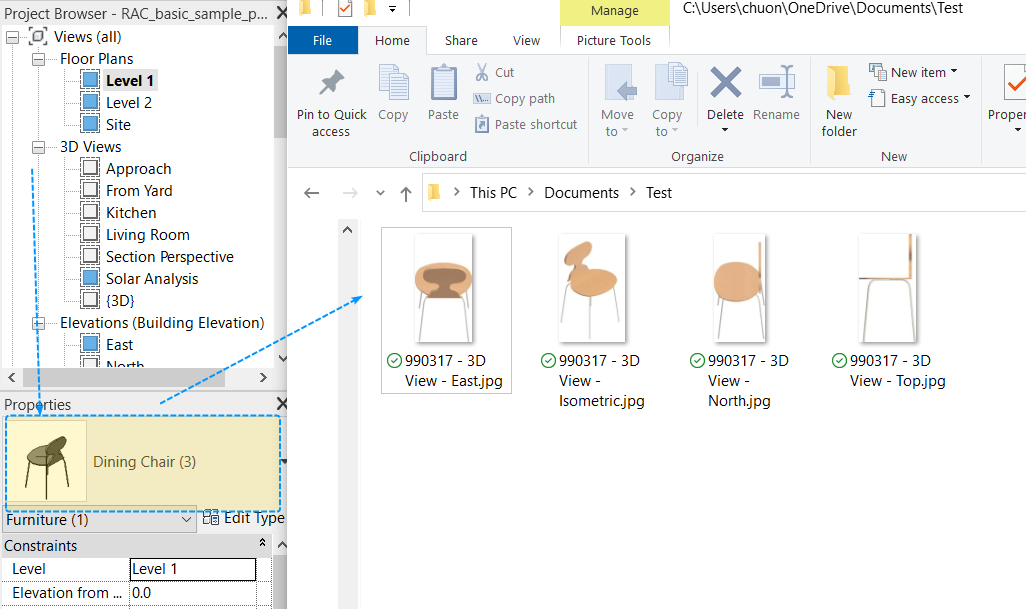Click the Paste icon in Clipboard group
The height and width of the screenshot is (609, 1026).
click(443, 85)
